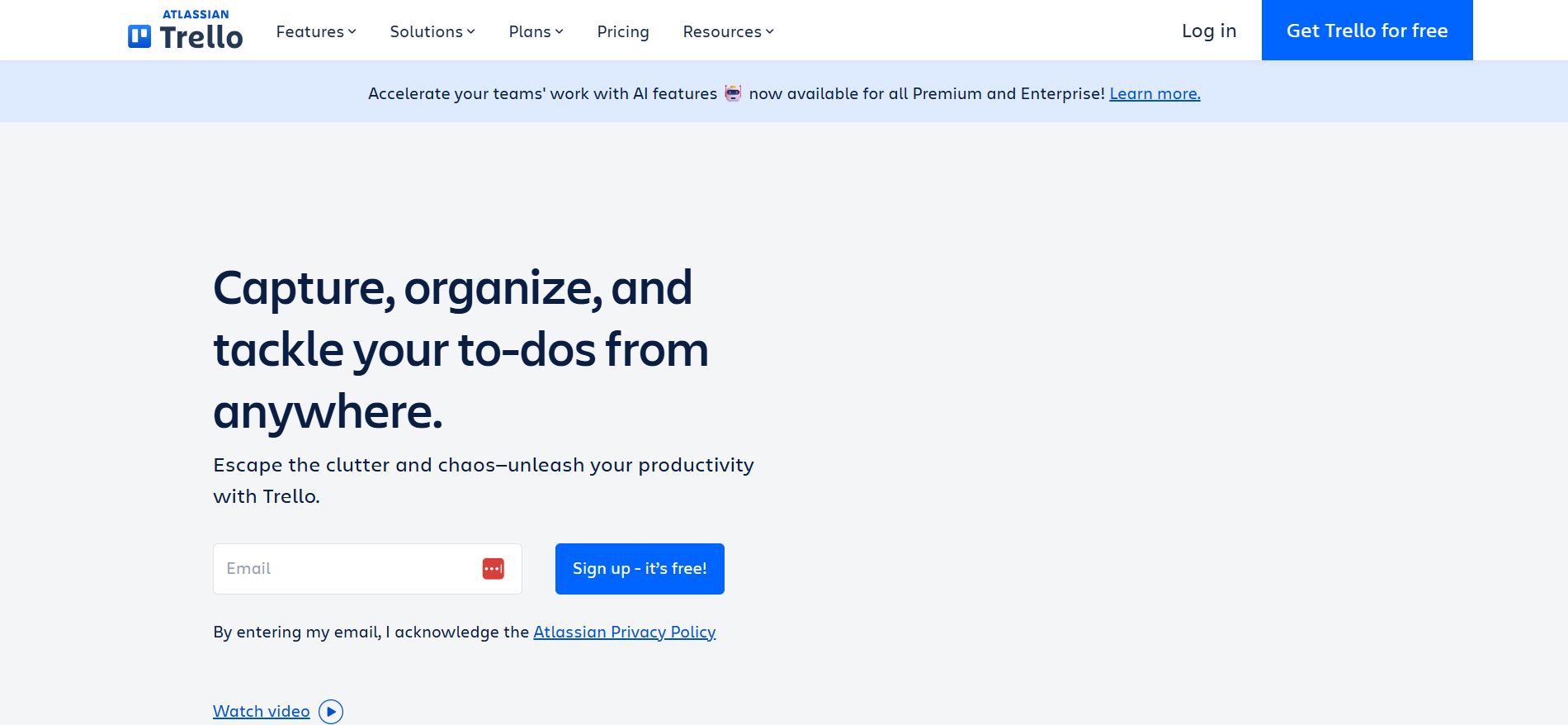Click the AI robot emoji in the banner
The image size is (1568, 725).
(733, 93)
